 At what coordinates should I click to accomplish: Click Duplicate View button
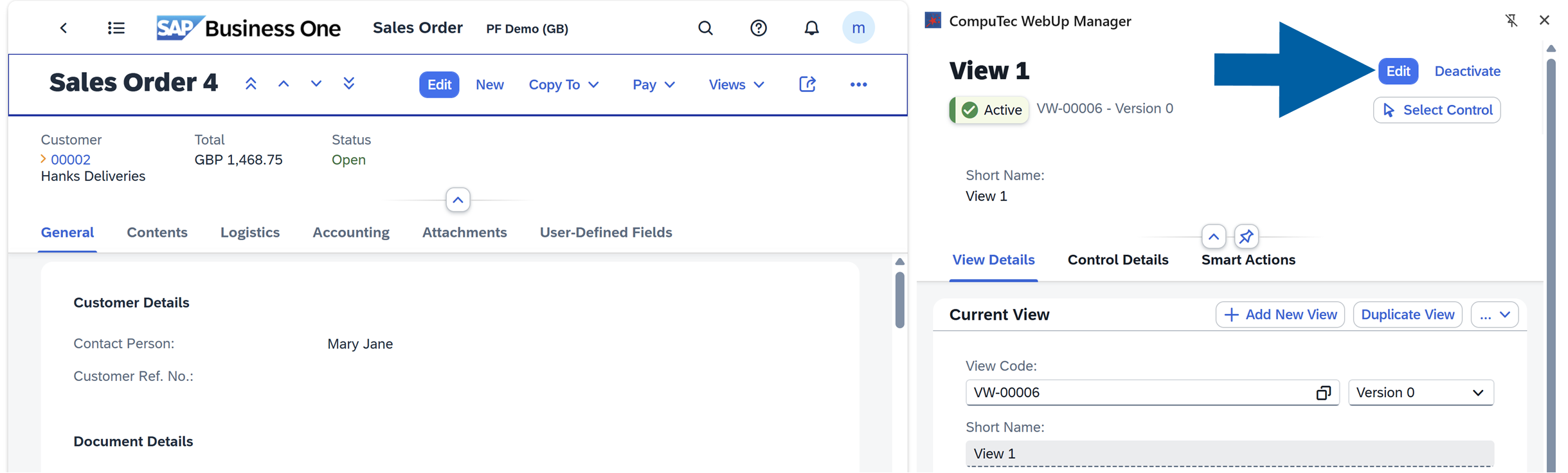click(1408, 315)
